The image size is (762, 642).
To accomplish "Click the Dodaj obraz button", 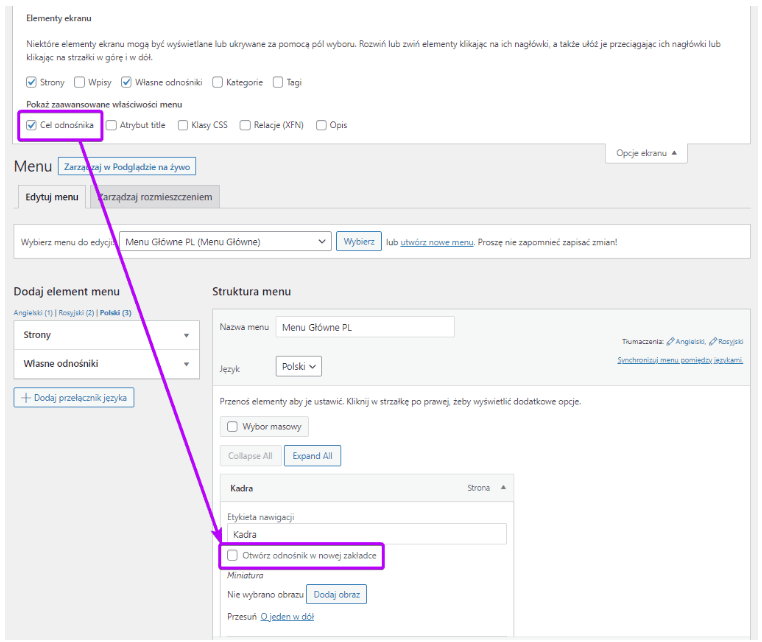I will pyautogui.click(x=336, y=595).
